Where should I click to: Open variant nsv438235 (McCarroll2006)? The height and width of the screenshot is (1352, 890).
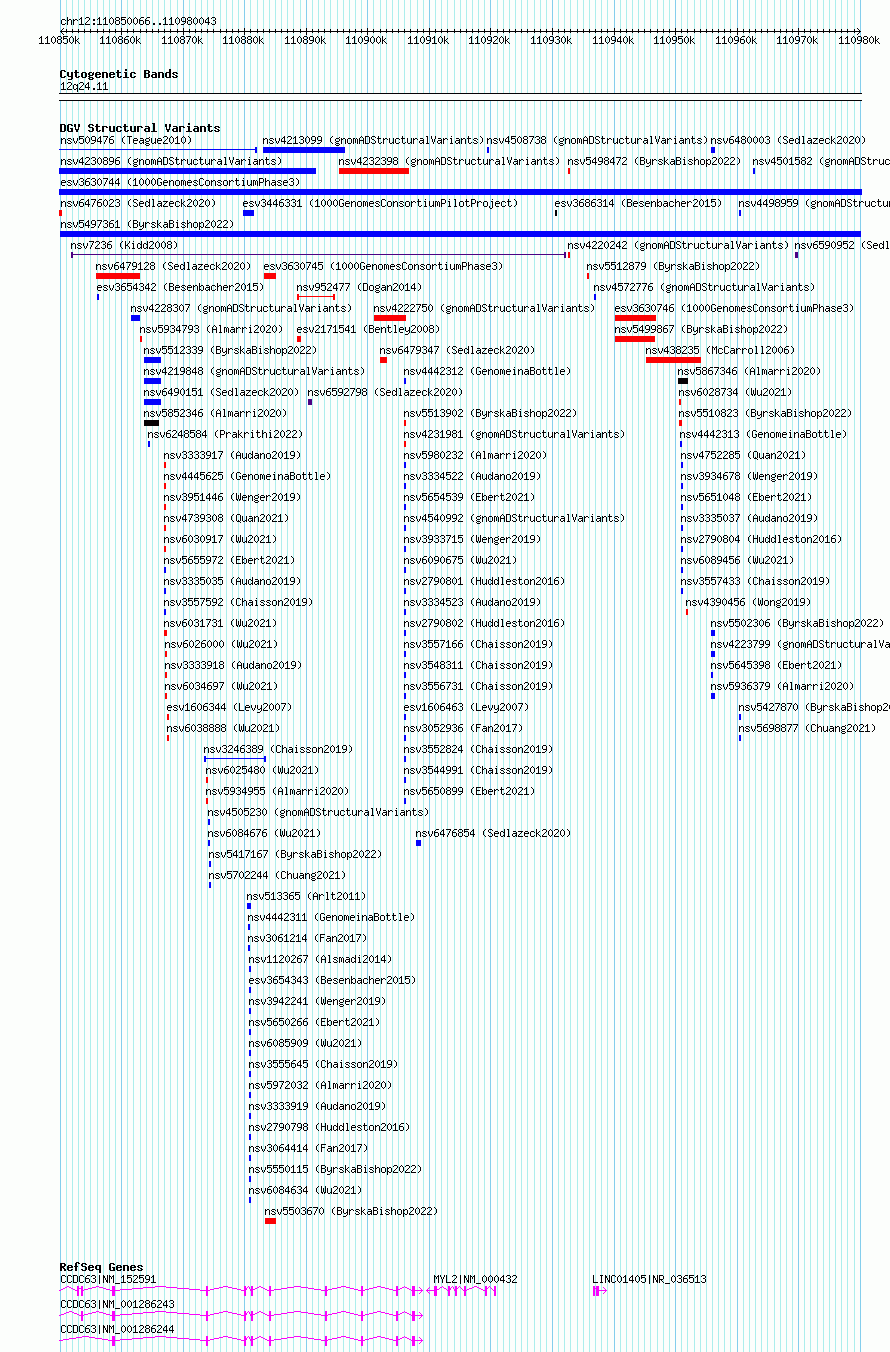[x=719, y=350]
